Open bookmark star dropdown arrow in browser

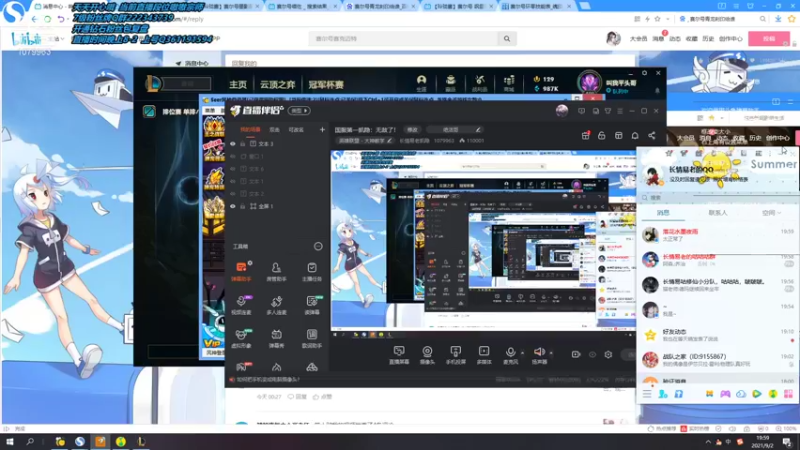click(667, 19)
